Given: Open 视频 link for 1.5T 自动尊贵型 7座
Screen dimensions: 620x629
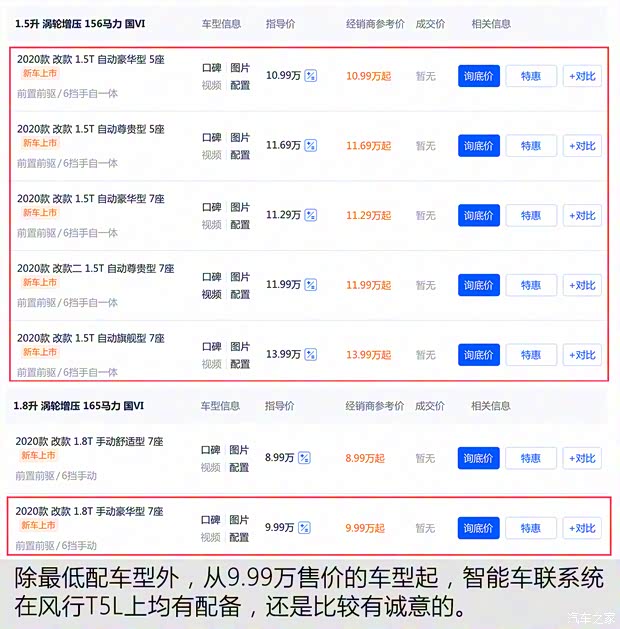Looking at the screenshot, I should coord(212,294).
